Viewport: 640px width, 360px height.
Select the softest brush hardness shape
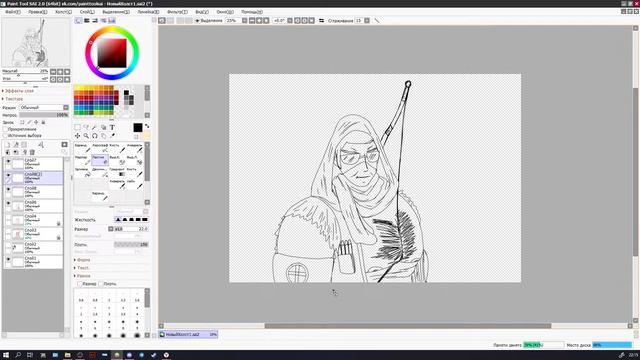click(118, 220)
